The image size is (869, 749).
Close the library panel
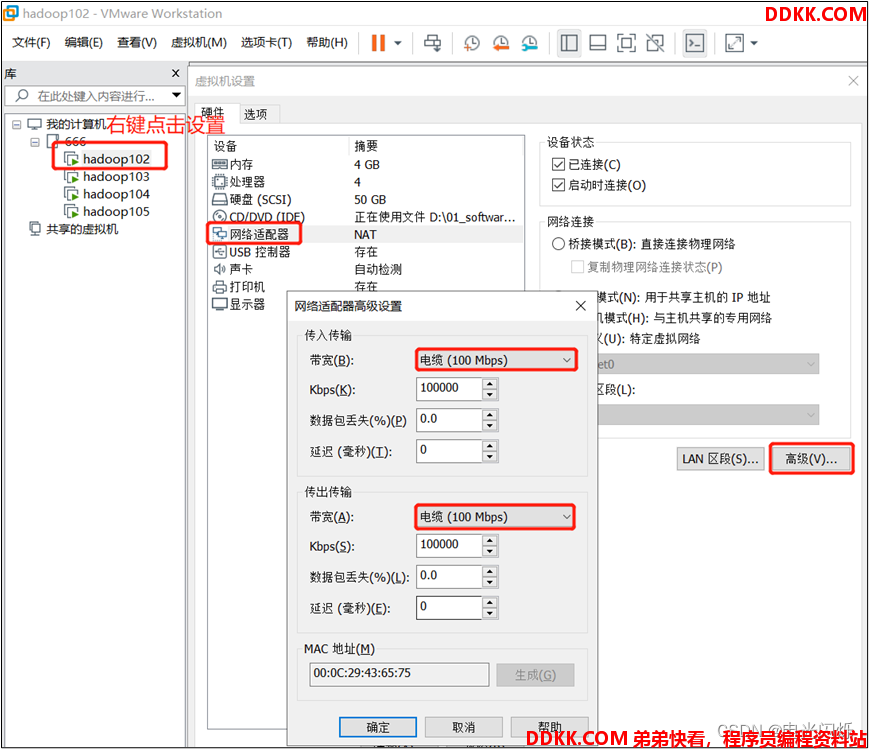(x=176, y=73)
